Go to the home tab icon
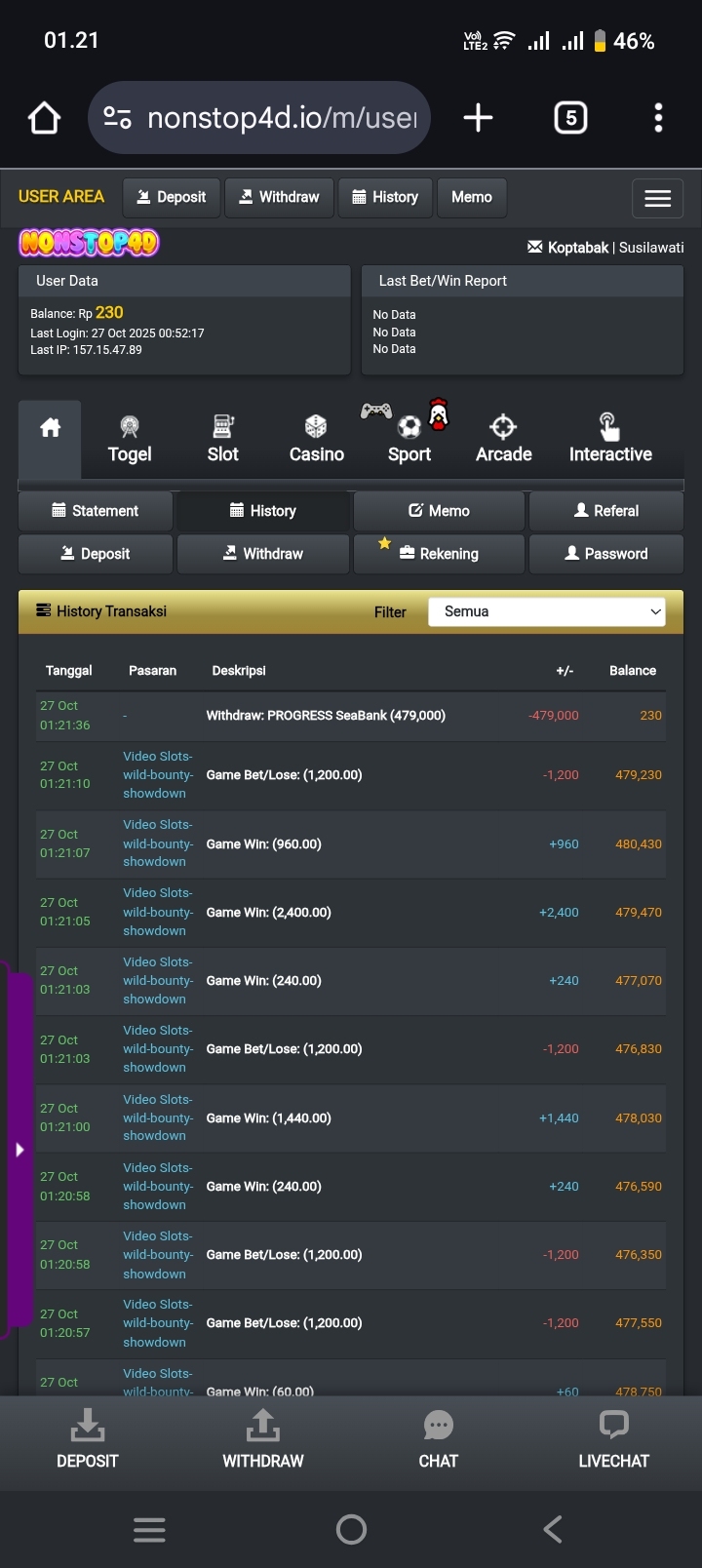Screen dimensions: 702x1568 50,429
